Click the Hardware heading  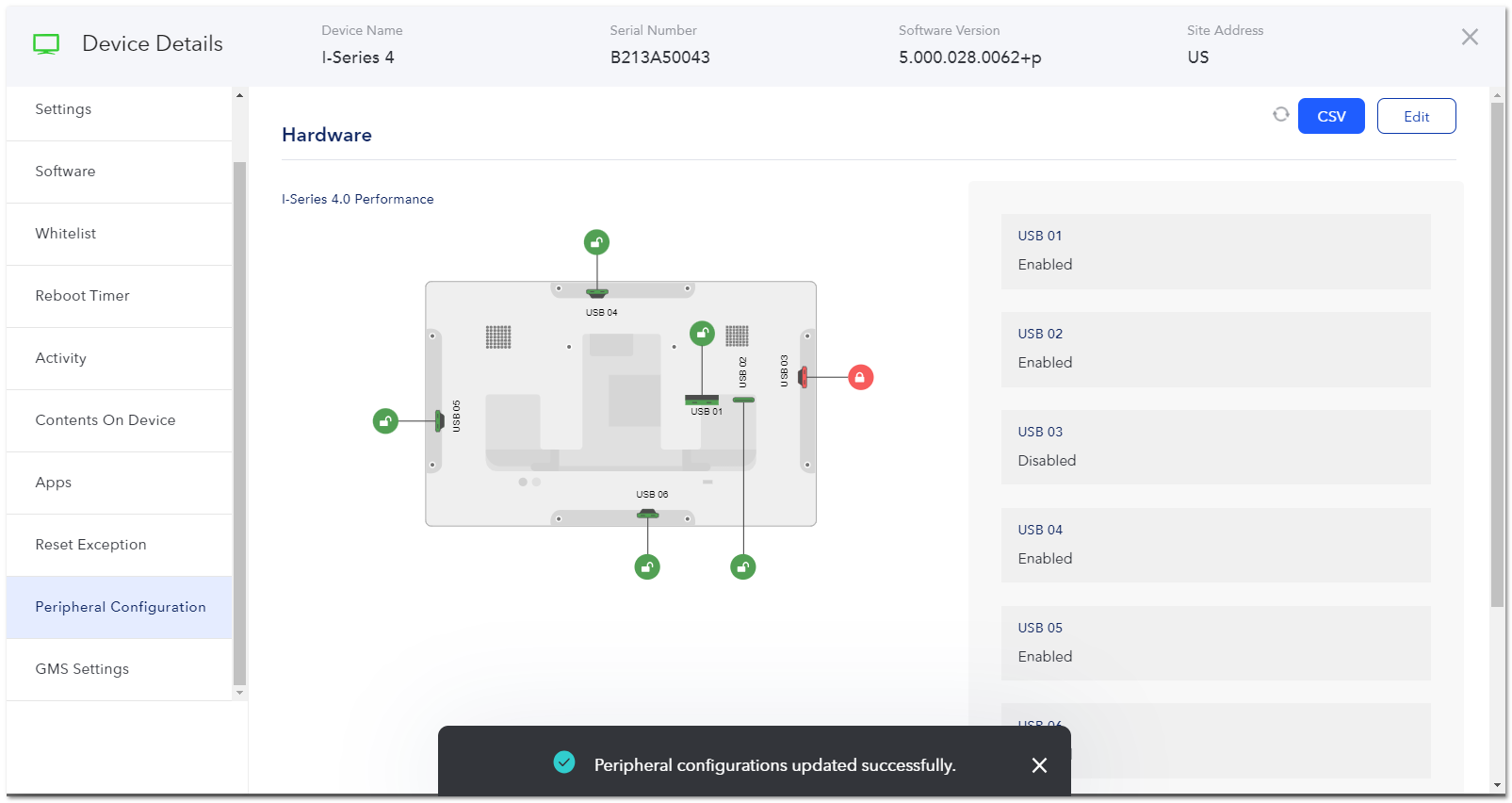tap(327, 135)
